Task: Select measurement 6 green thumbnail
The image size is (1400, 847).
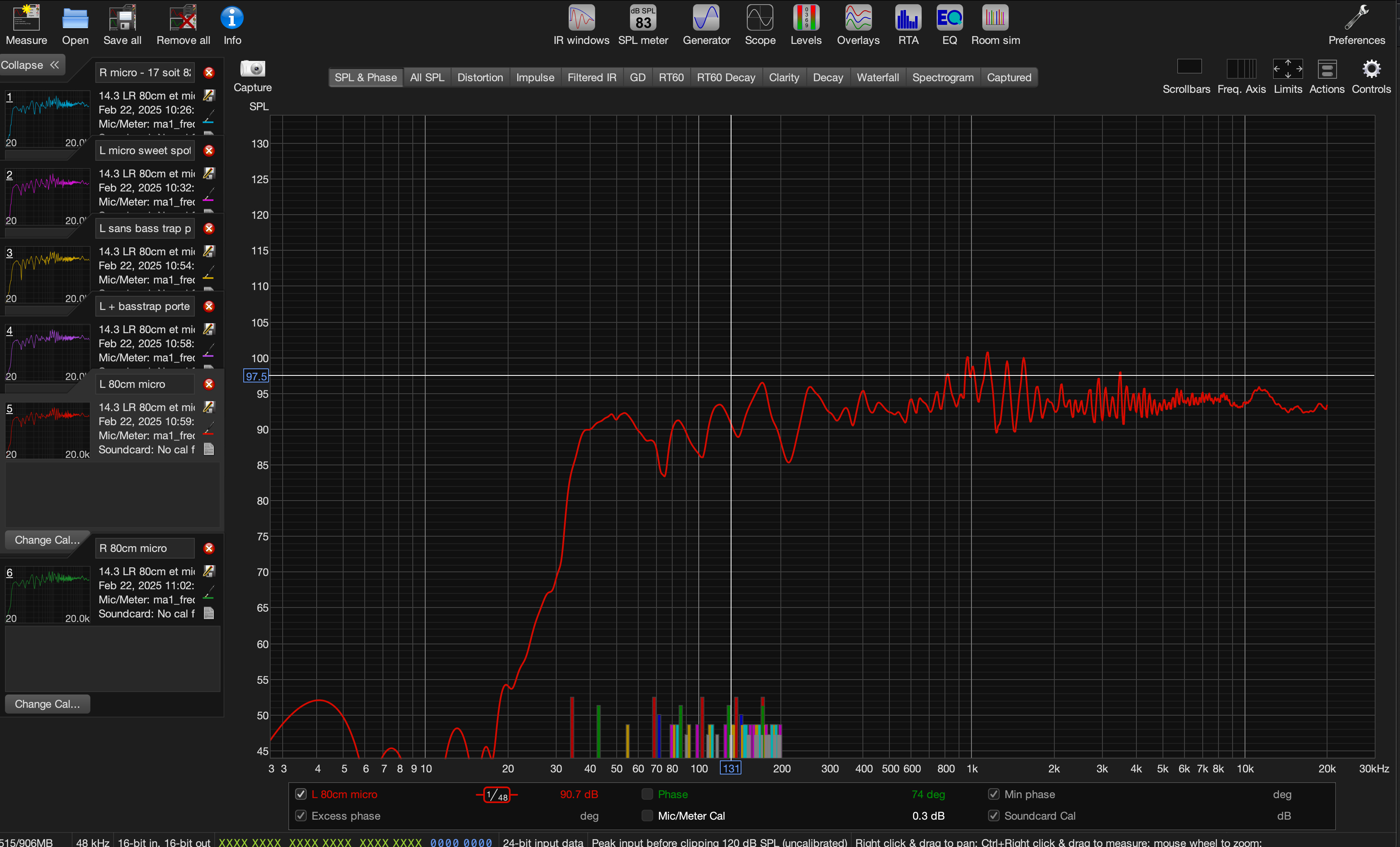Action: coord(48,595)
